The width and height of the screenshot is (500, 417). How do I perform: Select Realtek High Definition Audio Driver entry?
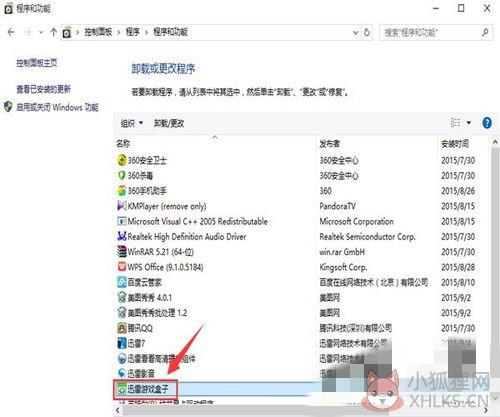(x=187, y=237)
